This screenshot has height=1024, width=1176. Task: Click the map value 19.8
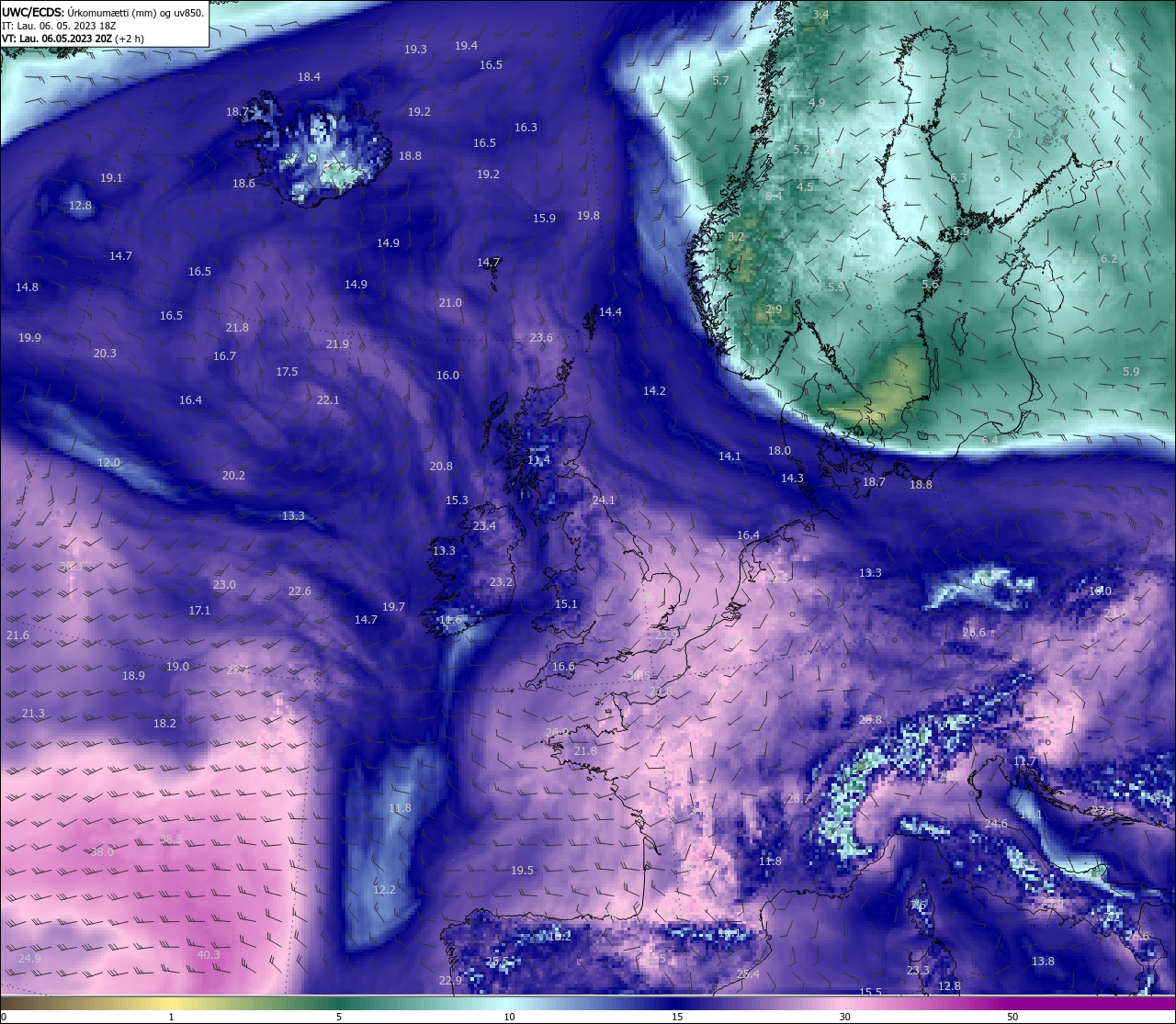(589, 216)
